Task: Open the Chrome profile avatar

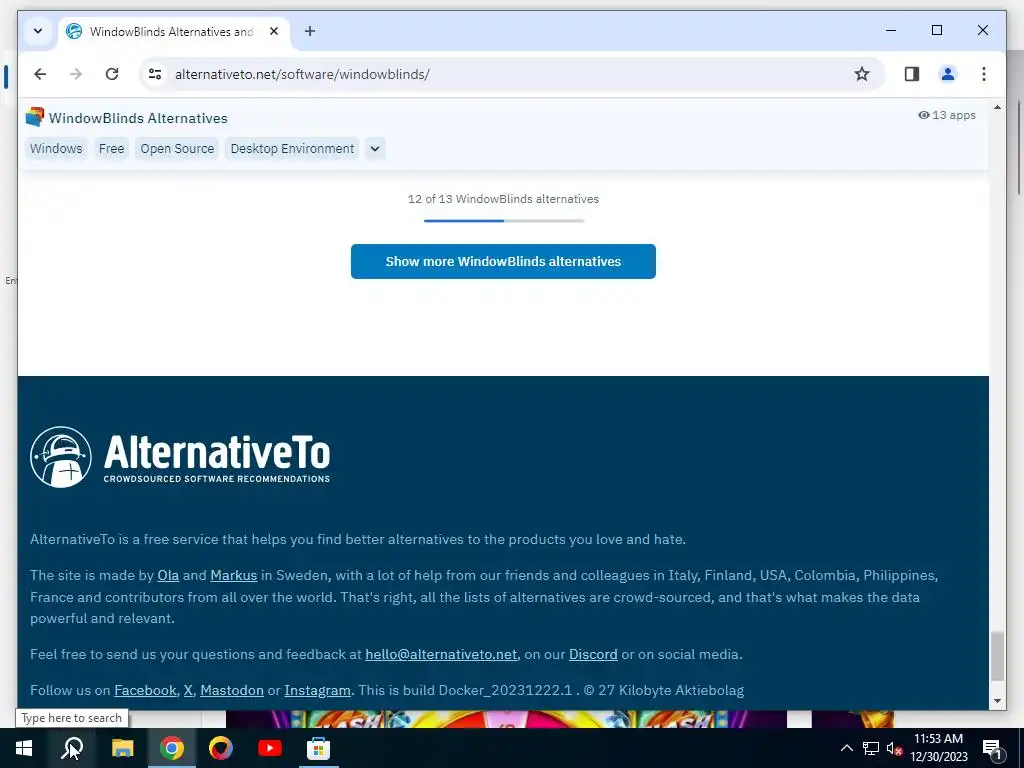Action: coord(948,74)
